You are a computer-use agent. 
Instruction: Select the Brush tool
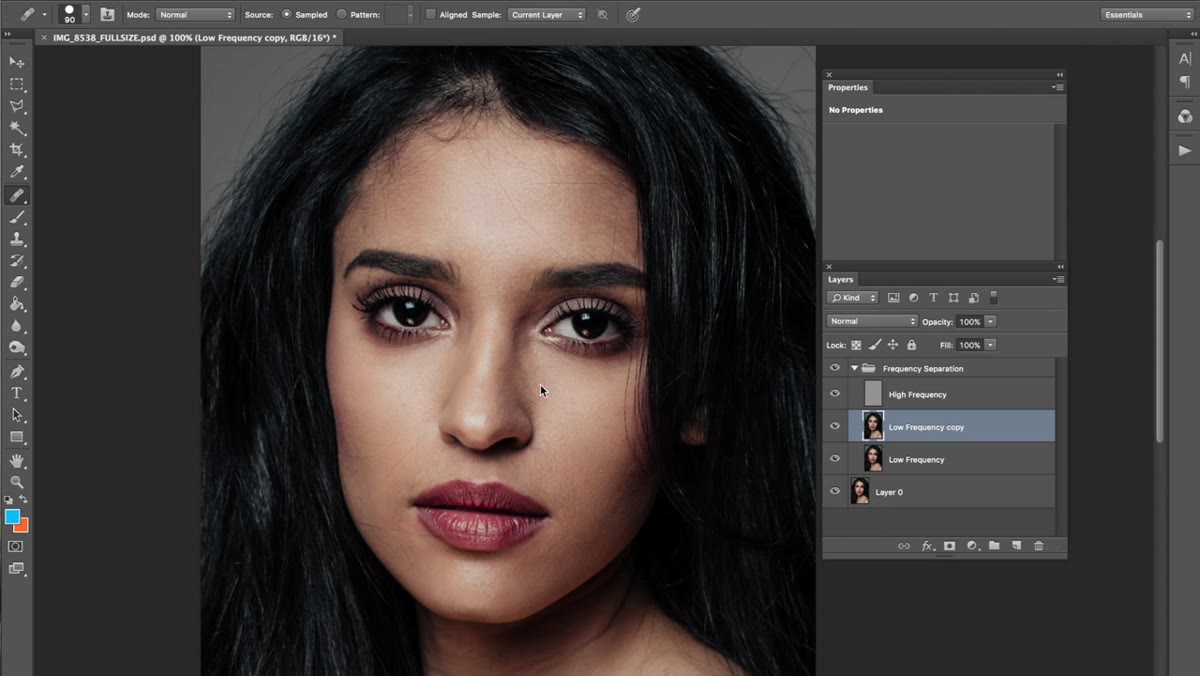[x=17, y=217]
